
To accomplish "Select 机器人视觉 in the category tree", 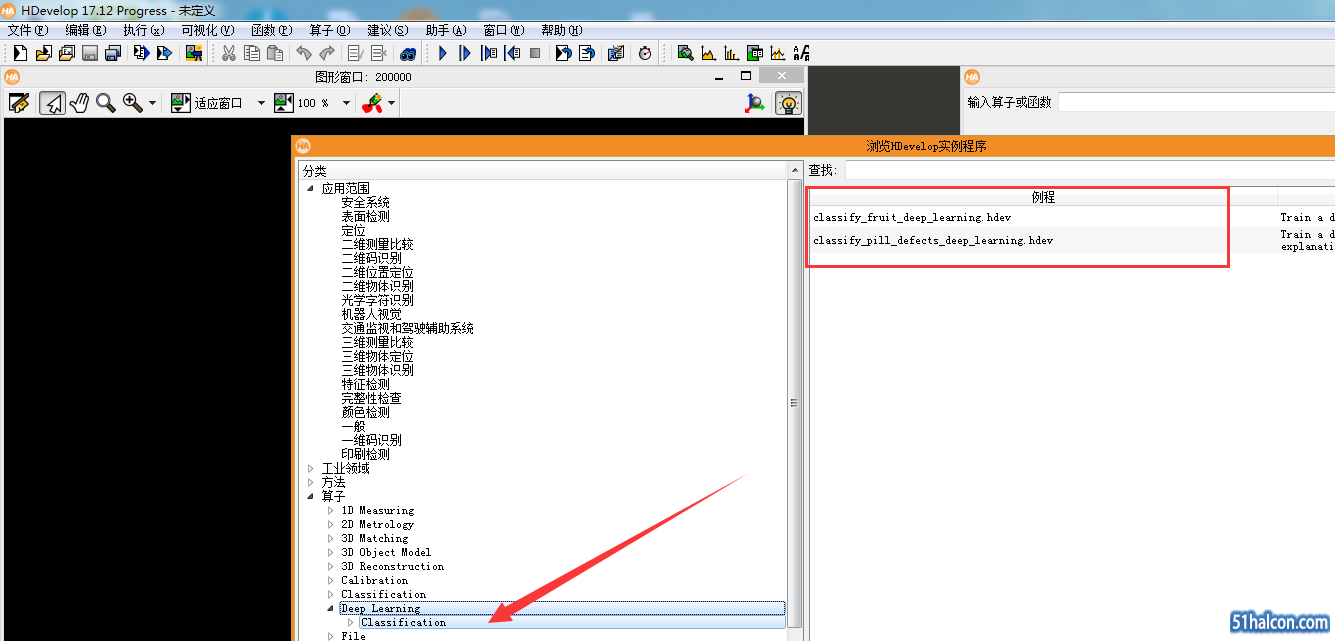I will (x=371, y=314).
